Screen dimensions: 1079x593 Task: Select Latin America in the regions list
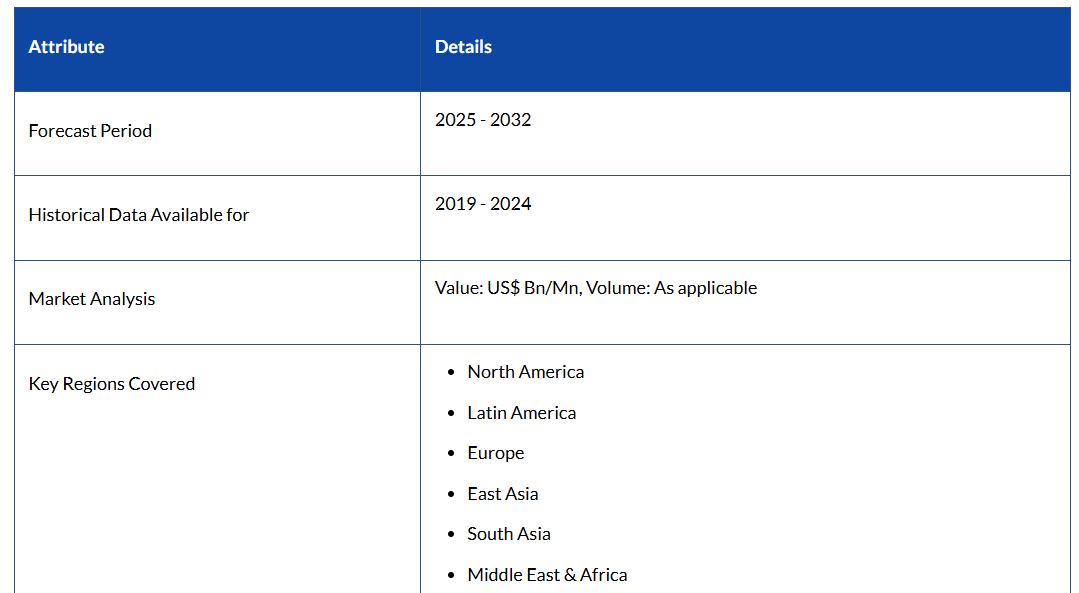click(521, 413)
